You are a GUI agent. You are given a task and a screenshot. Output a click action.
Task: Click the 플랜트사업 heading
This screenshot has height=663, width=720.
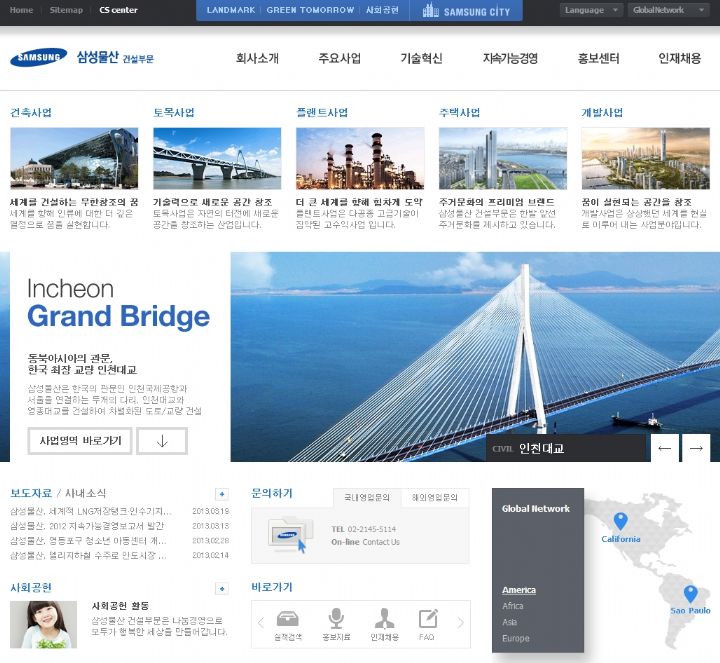(x=322, y=112)
